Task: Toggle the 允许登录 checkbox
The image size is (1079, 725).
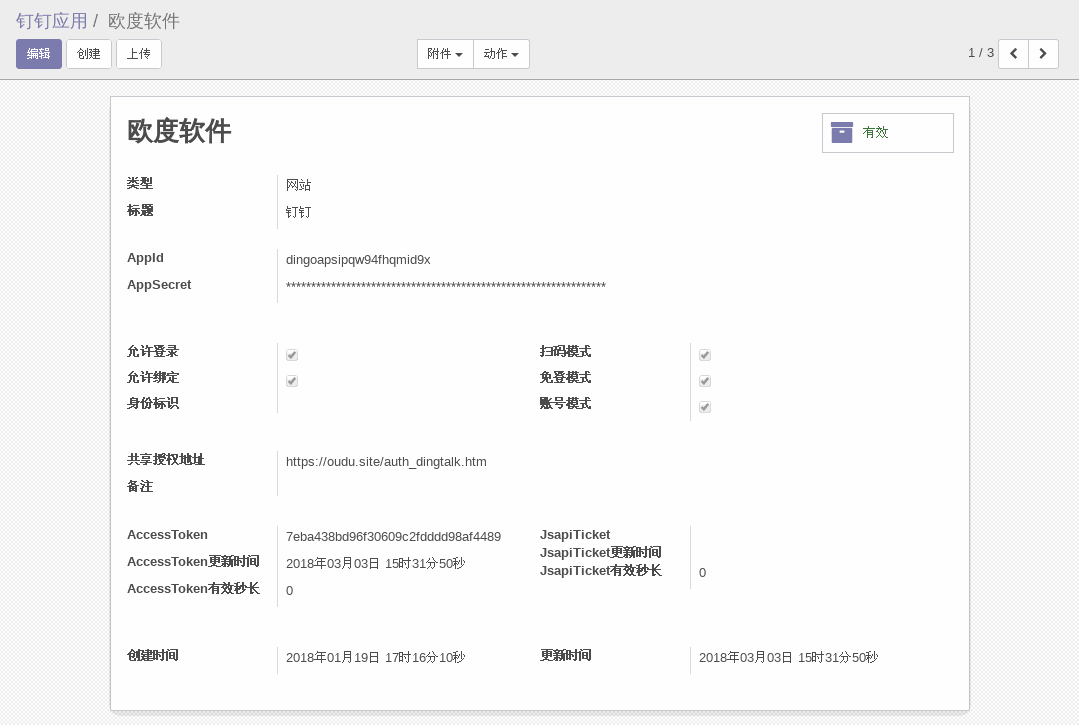Action: point(292,355)
